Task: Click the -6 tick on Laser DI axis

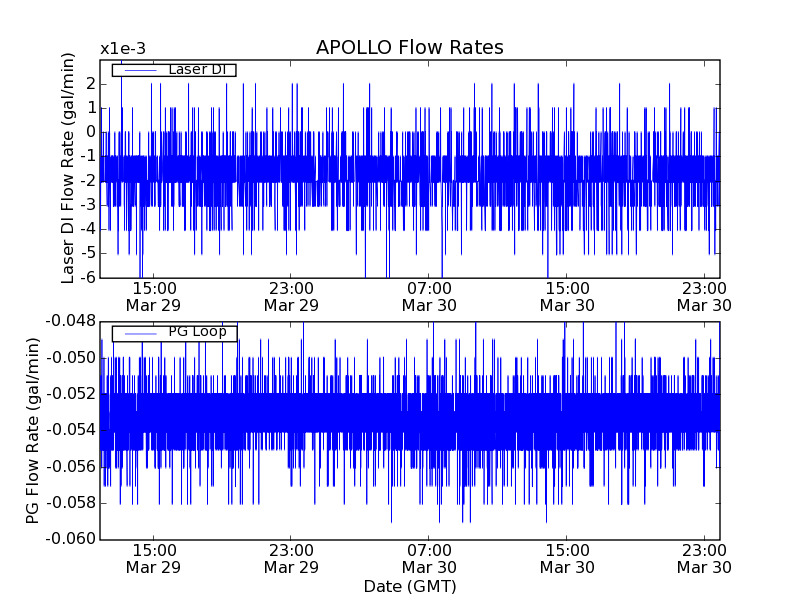Action: point(88,277)
